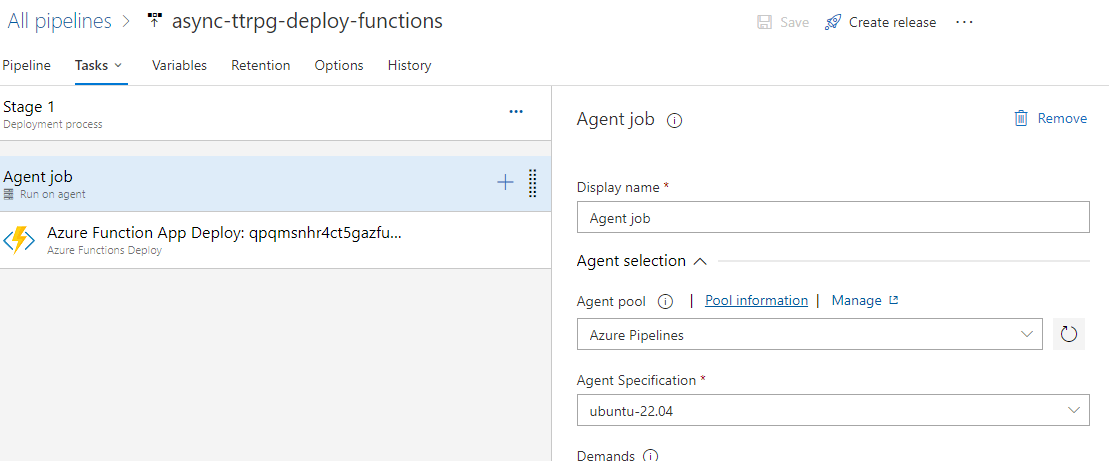Screen dimensions: 1109x461
Task: Switch to the Variables tab
Action: tap(180, 66)
